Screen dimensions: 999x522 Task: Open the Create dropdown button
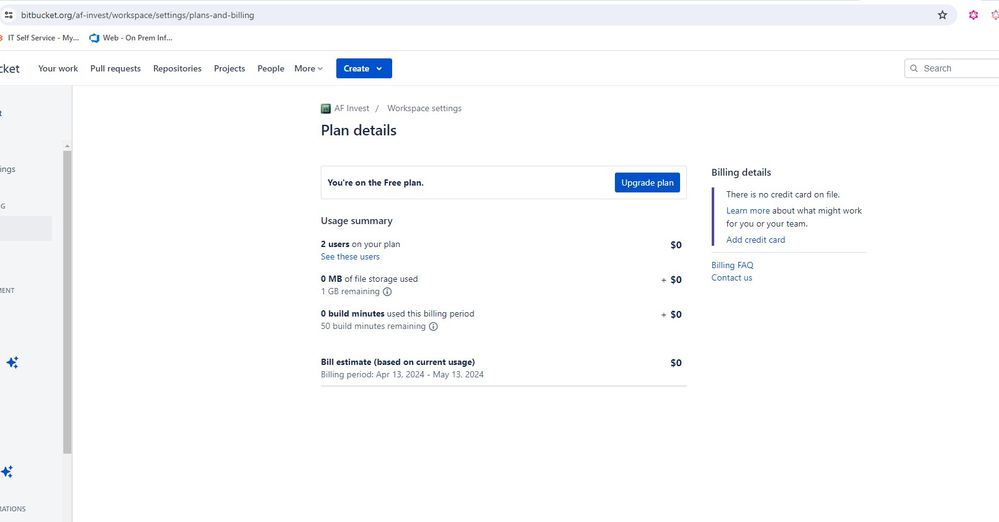[x=364, y=68]
